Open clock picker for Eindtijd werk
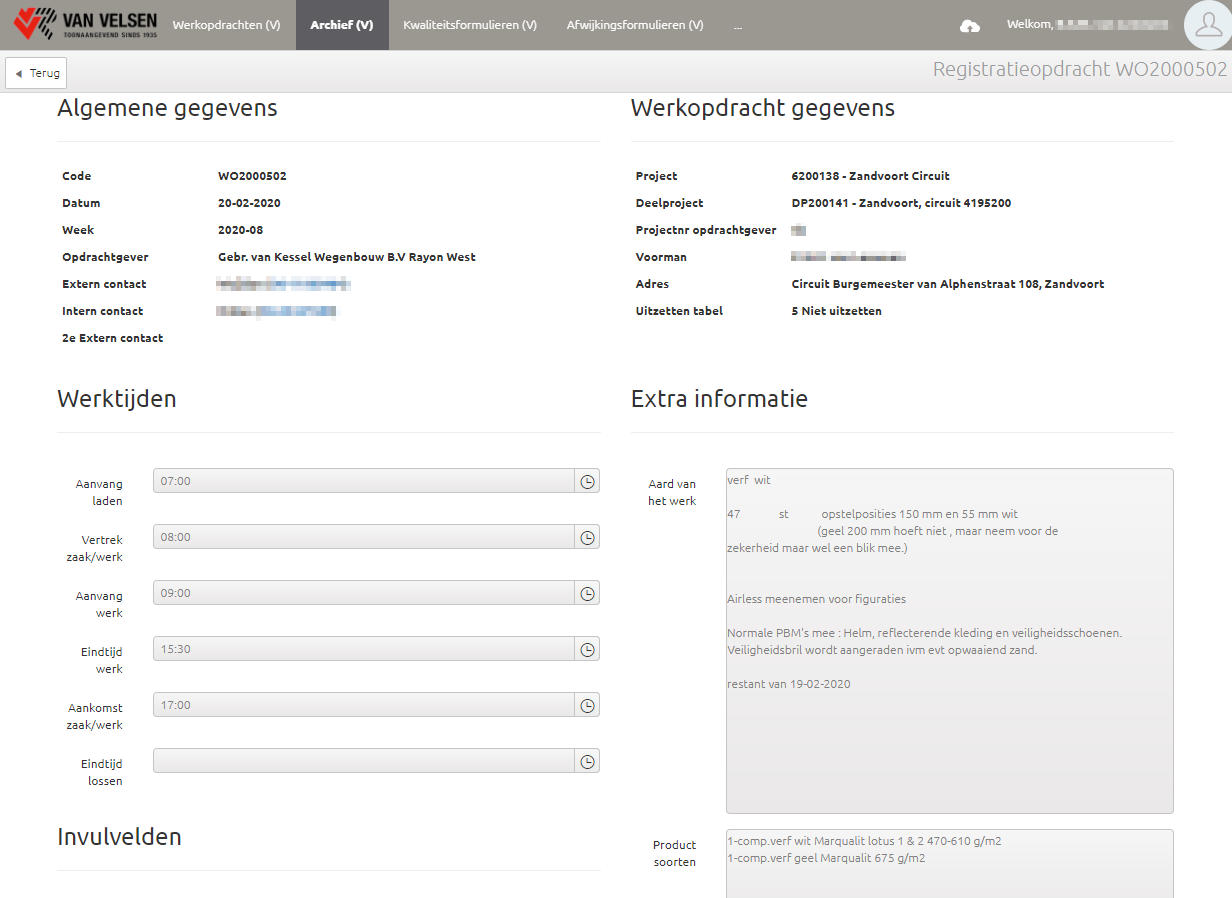Image resolution: width=1232 pixels, height=898 pixels. tap(588, 649)
